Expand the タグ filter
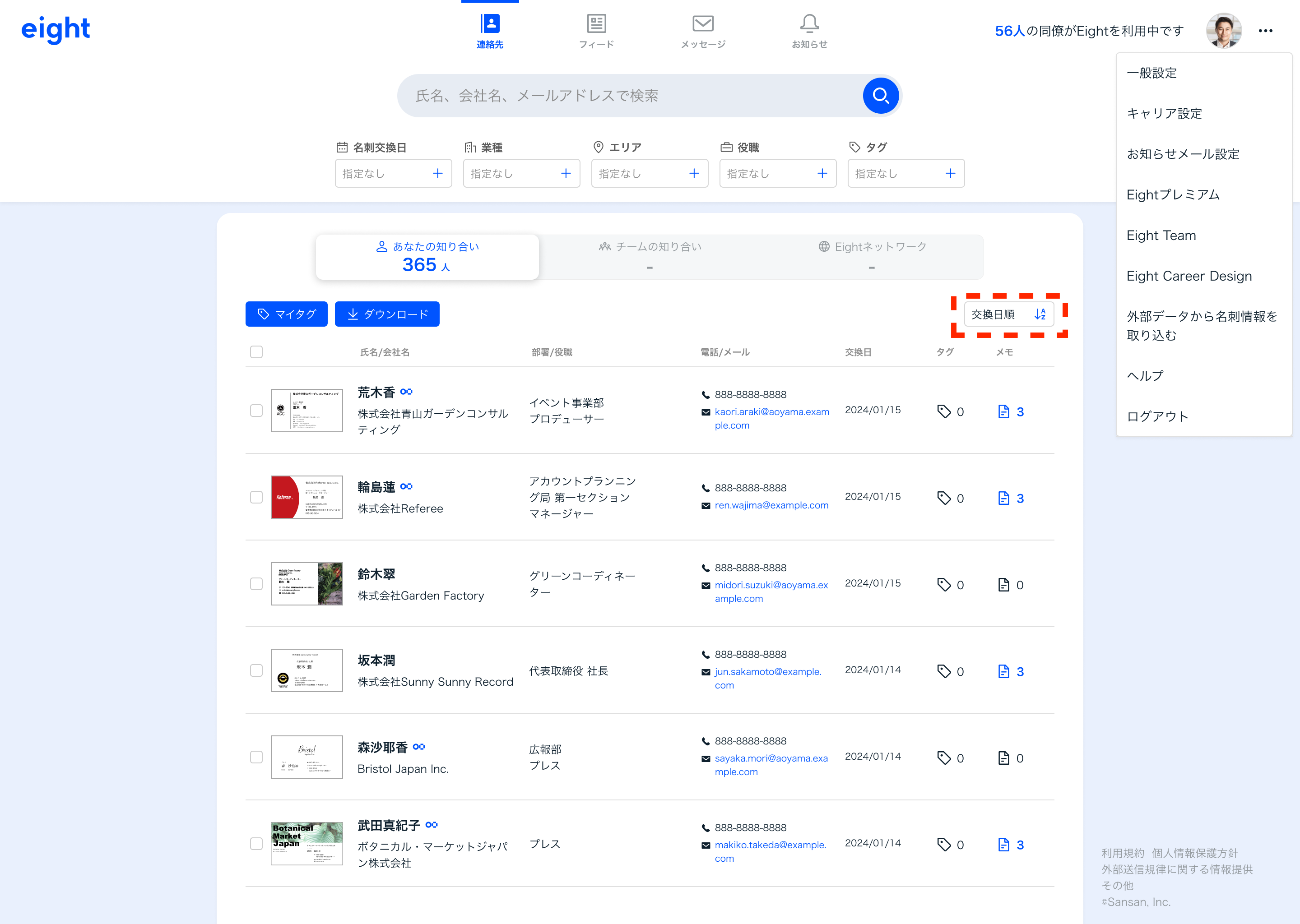This screenshot has height=924, width=1300. pos(905,174)
